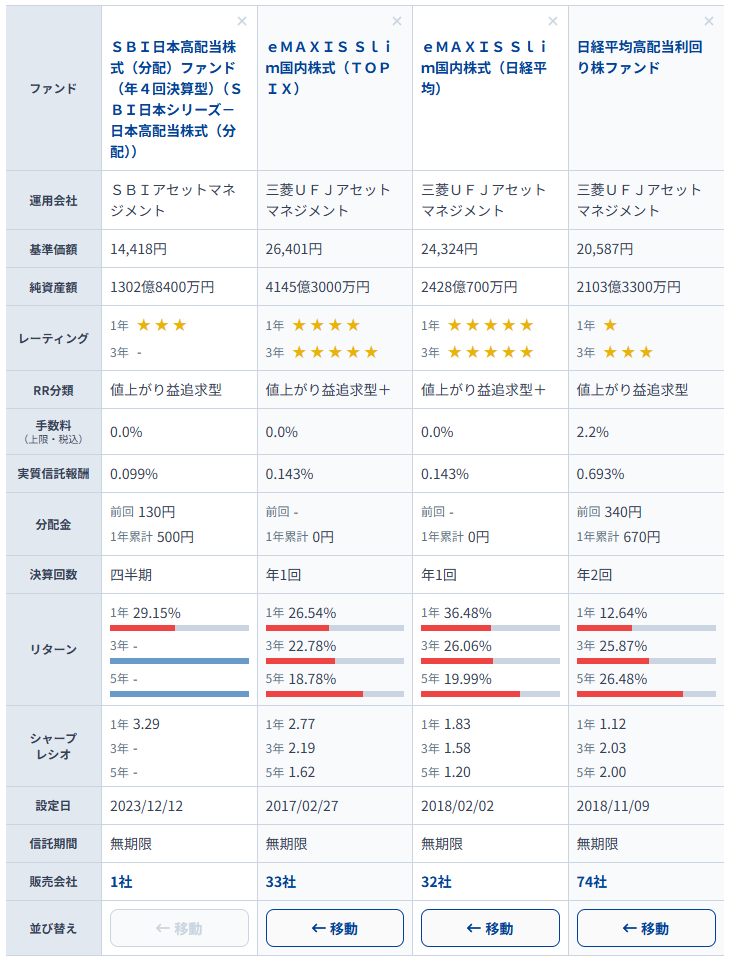
Task: Remove eMAXIS Slim 日経平均 column with X
Action: (x=552, y=21)
